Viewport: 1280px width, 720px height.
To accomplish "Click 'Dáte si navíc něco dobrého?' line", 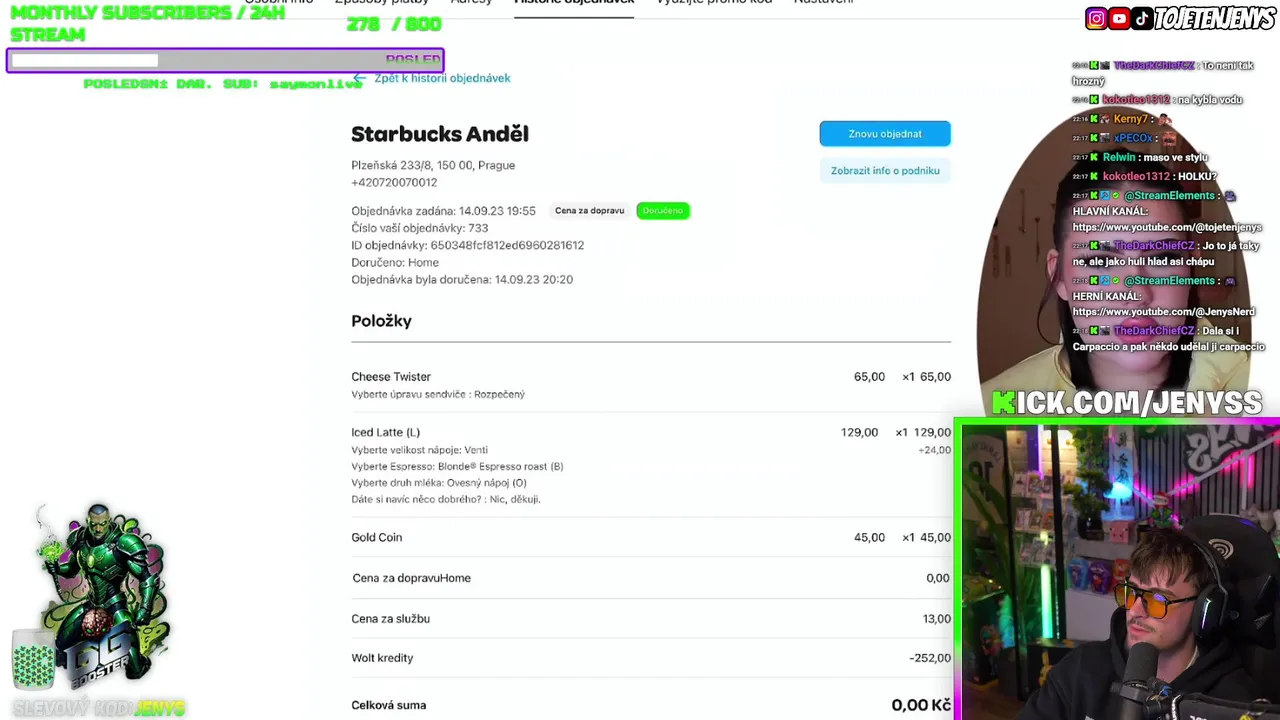I will click(446, 499).
